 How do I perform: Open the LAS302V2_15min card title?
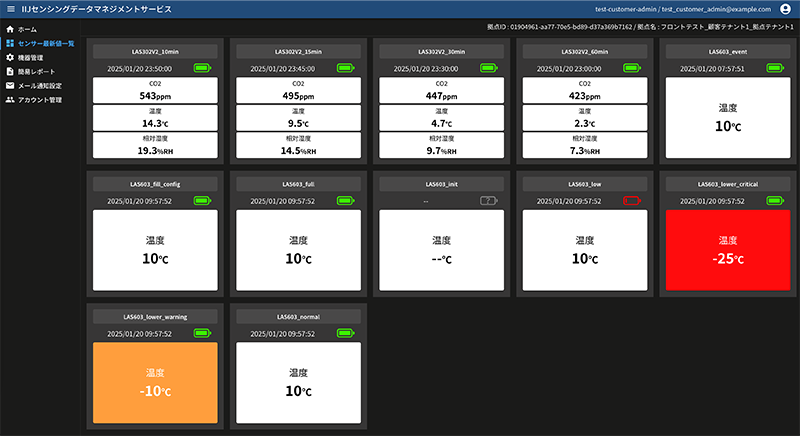[296, 50]
